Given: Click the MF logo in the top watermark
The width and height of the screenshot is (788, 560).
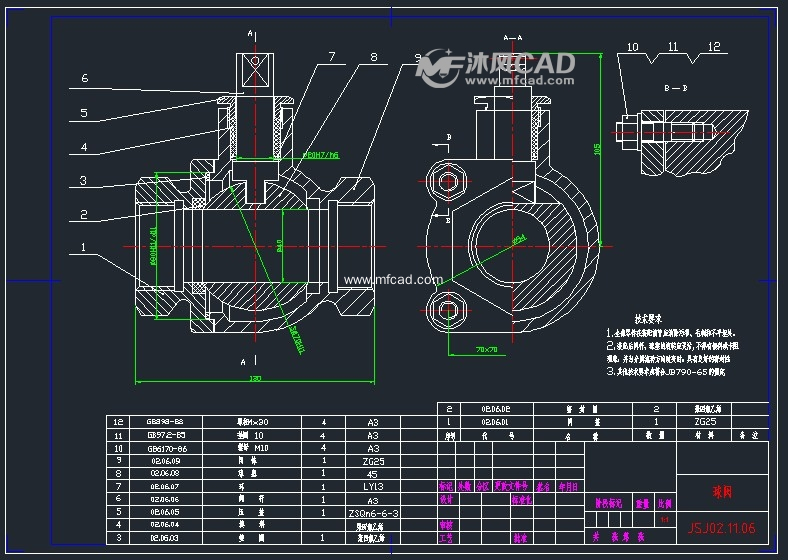Looking at the screenshot, I should 438,66.
